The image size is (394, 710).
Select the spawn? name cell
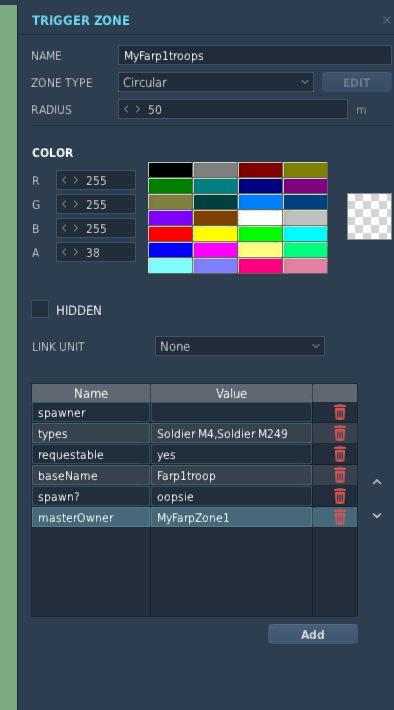pos(91,496)
